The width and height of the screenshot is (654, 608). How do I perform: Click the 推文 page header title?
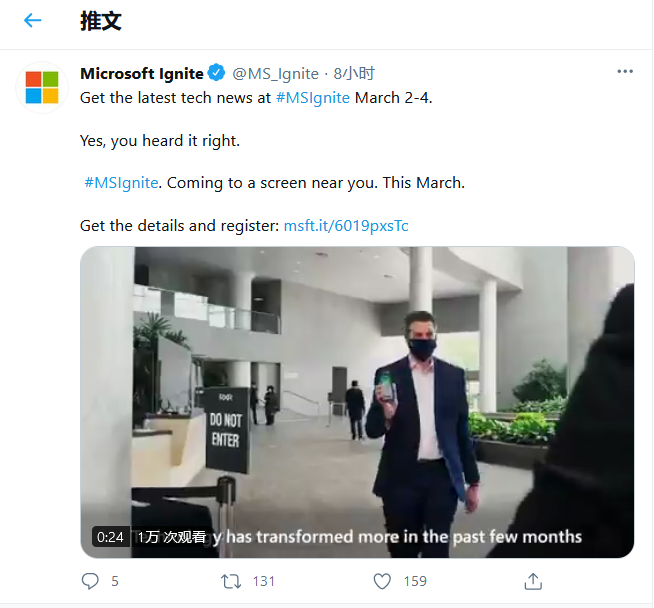(x=100, y=21)
